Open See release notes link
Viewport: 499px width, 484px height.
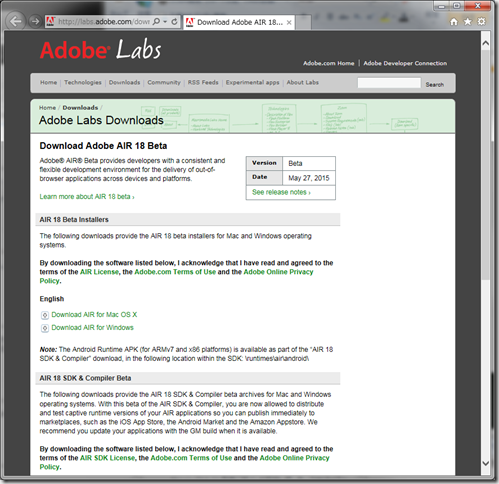[x=281, y=192]
